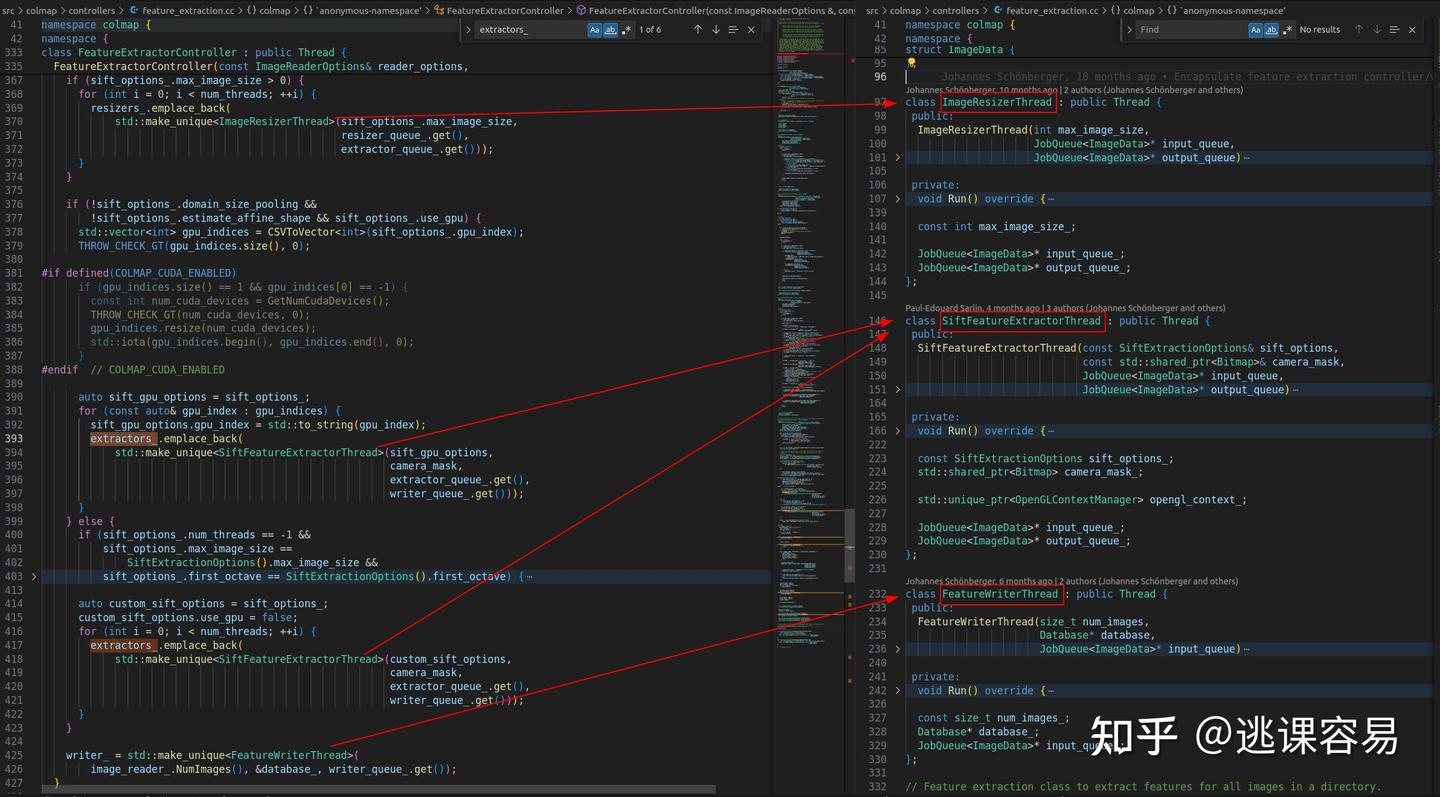Unfold collapsed code at line 403
1440x797 pixels.
pos(33,576)
